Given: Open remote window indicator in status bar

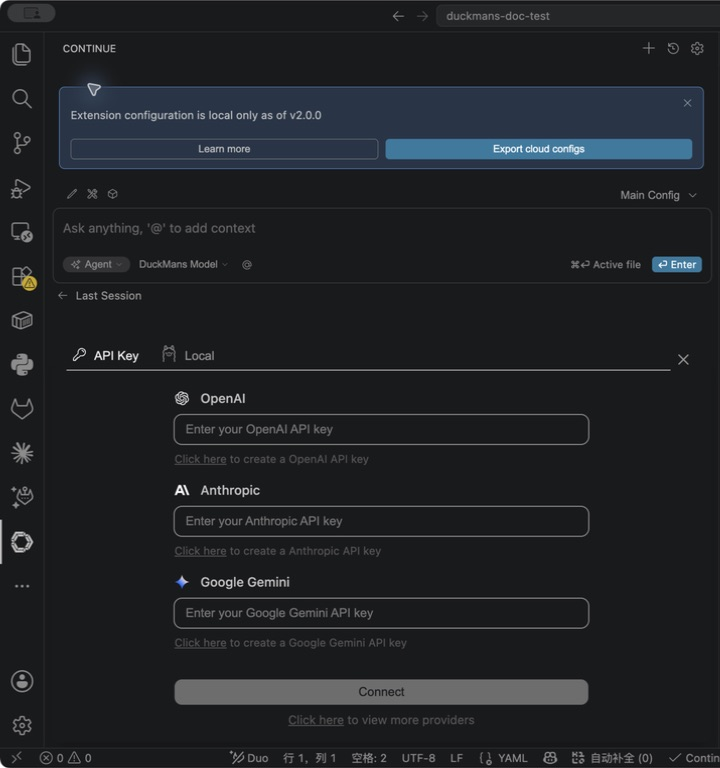Looking at the screenshot, I should 17,758.
